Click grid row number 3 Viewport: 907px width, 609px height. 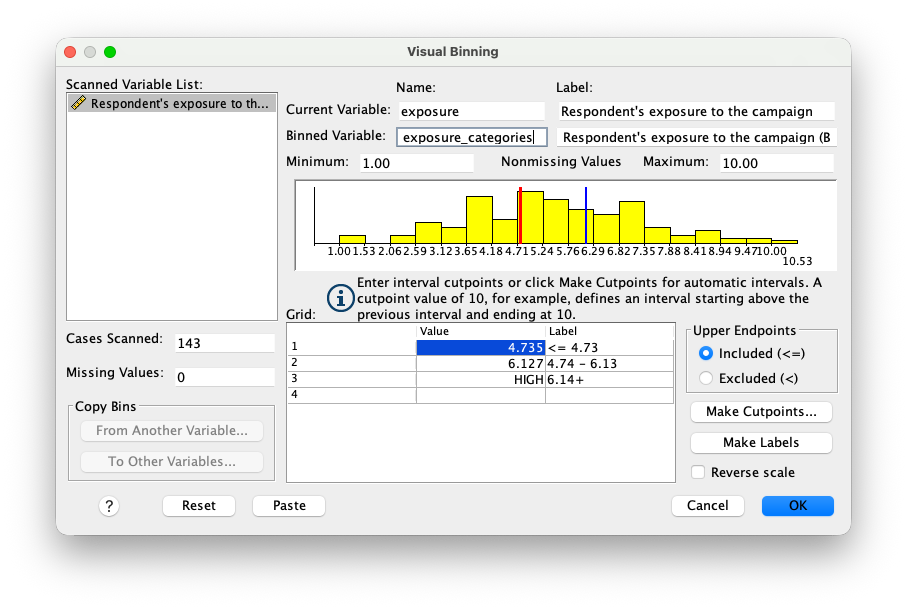click(352, 379)
